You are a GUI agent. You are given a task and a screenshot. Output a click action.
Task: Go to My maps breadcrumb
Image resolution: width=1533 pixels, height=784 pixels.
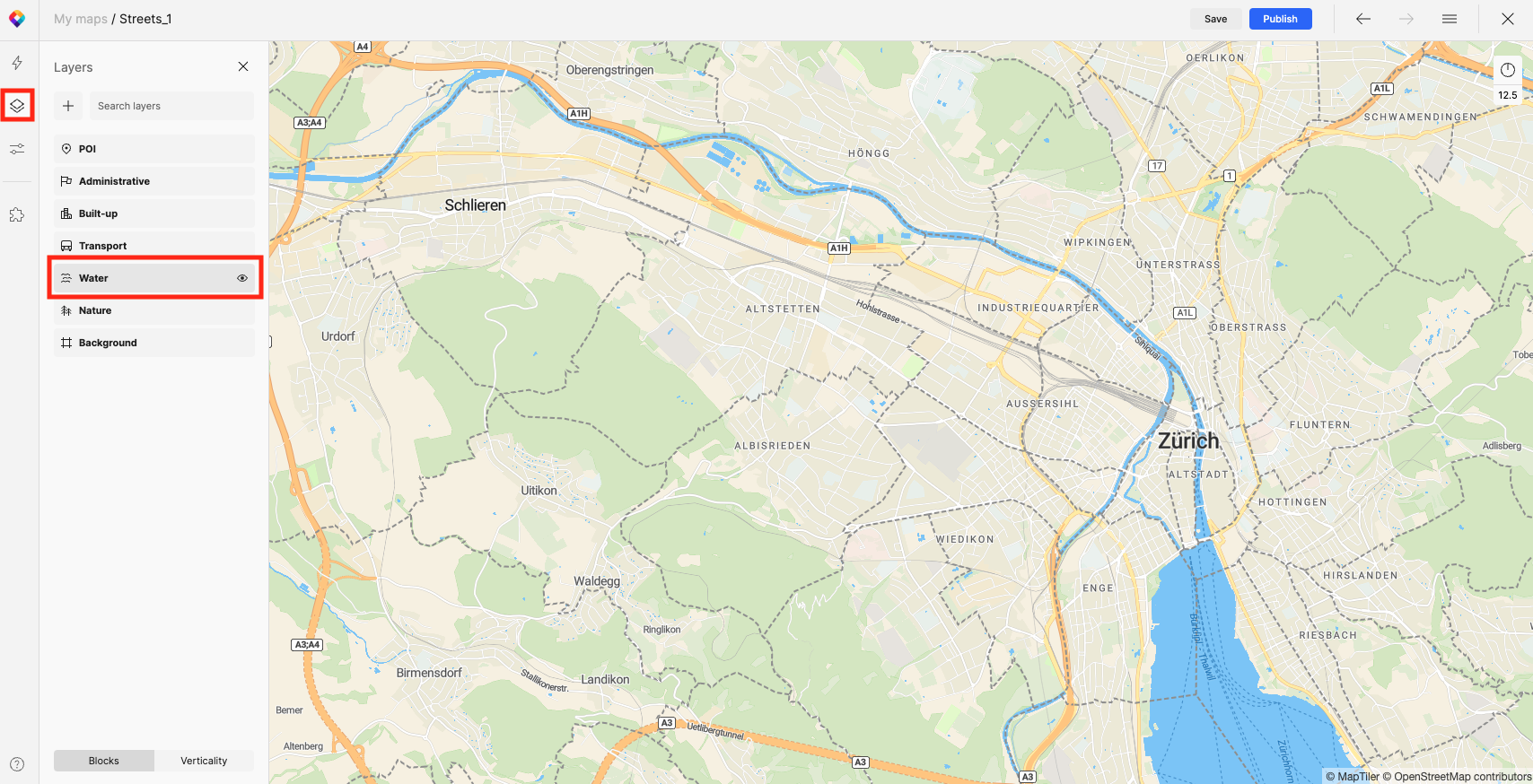[81, 19]
